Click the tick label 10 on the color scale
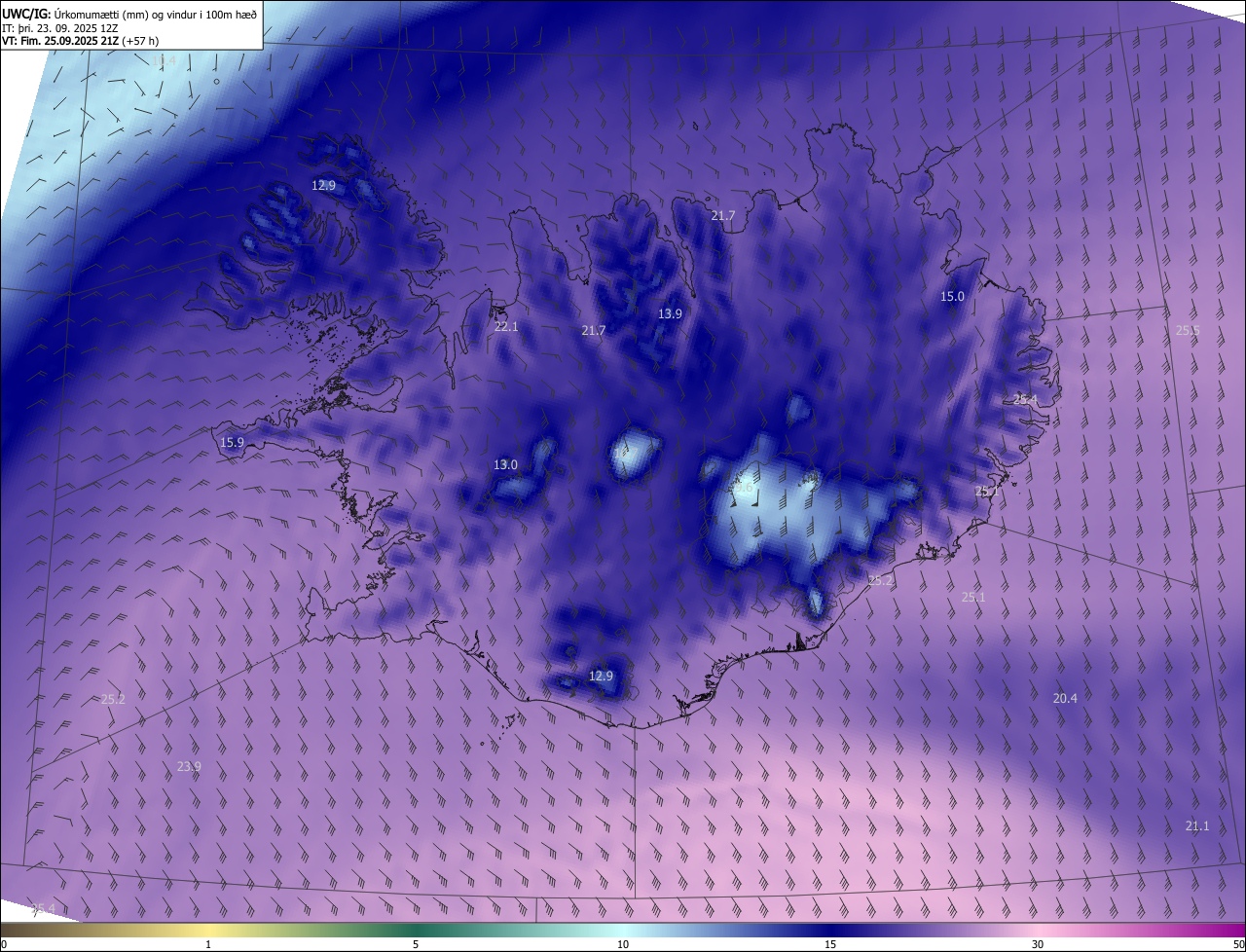Image resolution: width=1246 pixels, height=952 pixels. pos(623,944)
